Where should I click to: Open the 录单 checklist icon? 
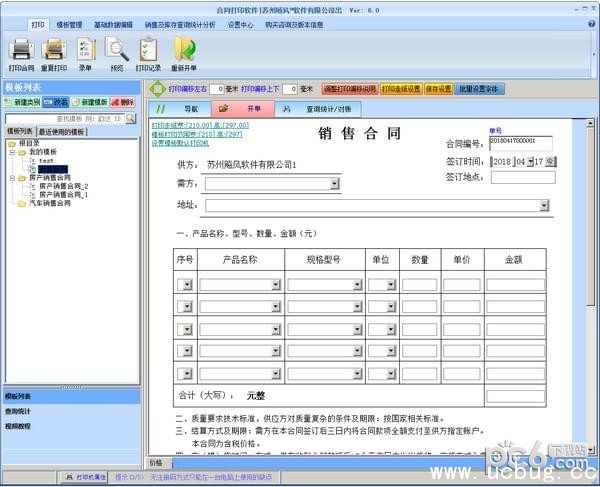click(x=85, y=50)
